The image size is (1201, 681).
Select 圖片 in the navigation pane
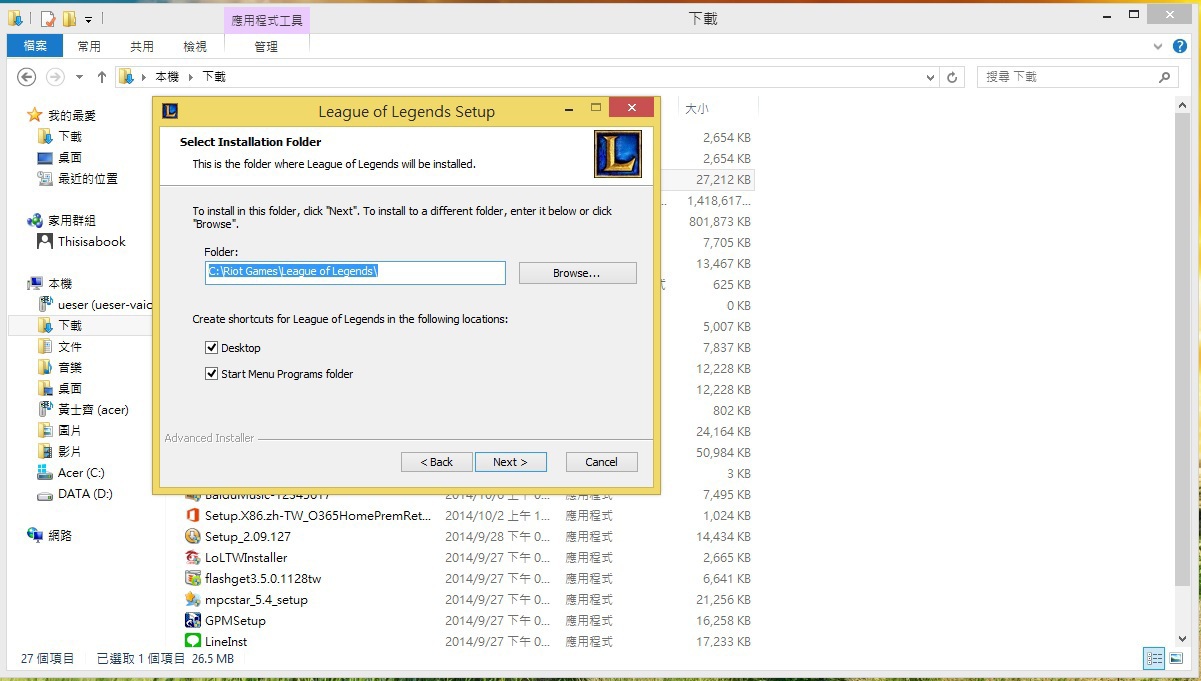pyautogui.click(x=70, y=430)
